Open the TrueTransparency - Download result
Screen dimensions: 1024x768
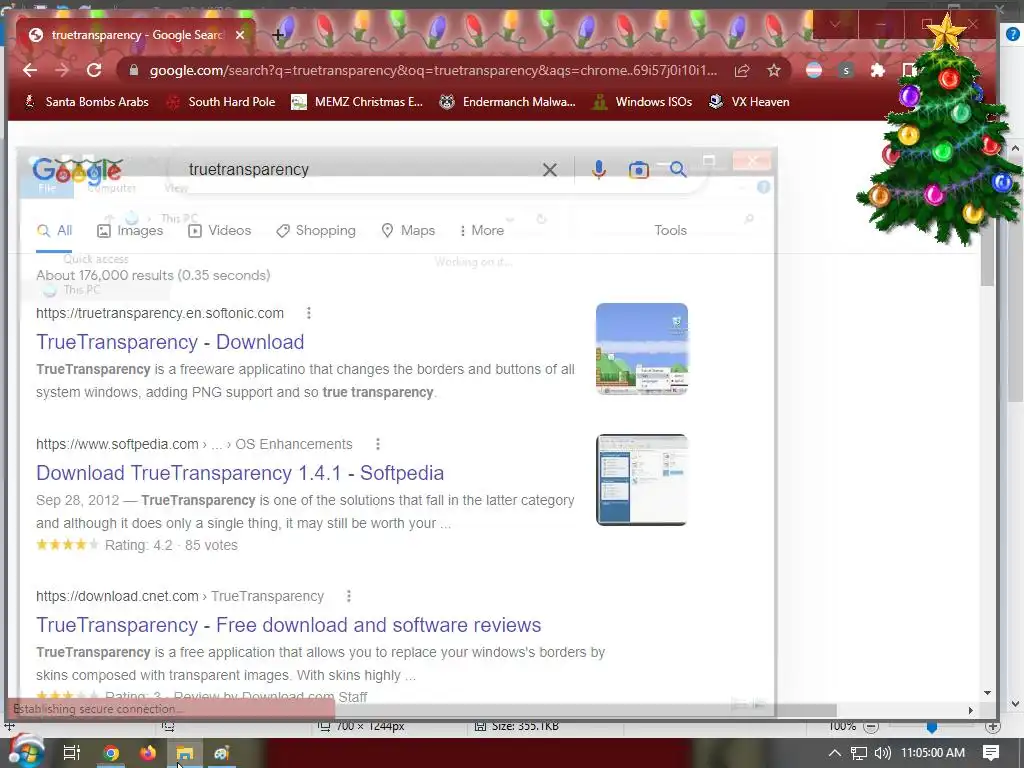tap(170, 342)
